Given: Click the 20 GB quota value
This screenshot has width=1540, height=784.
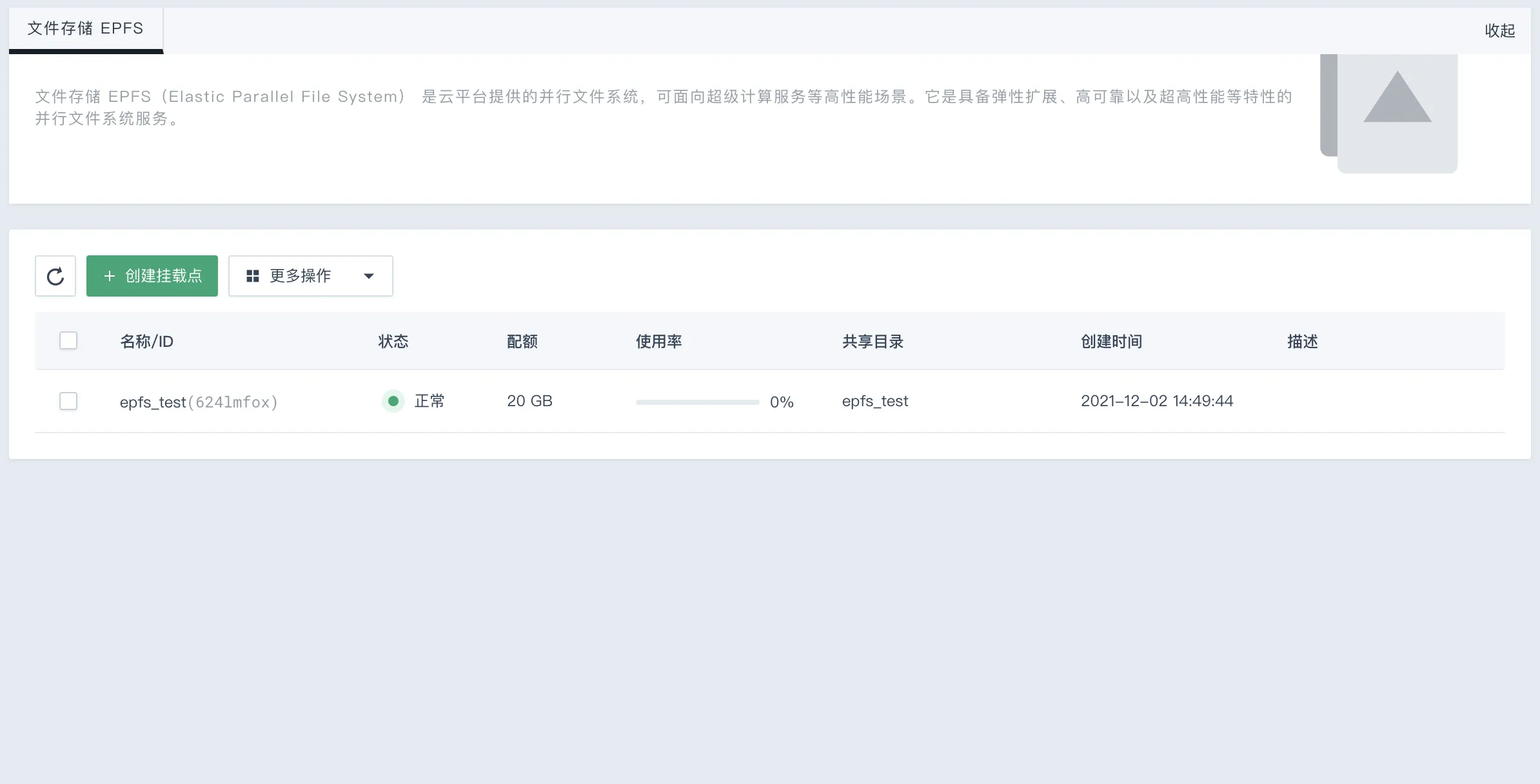Looking at the screenshot, I should pos(529,401).
